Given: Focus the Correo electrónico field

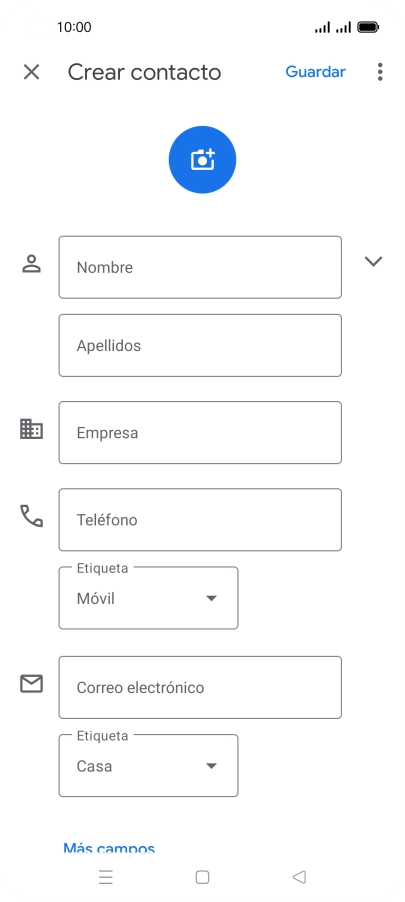Looking at the screenshot, I should pos(200,687).
